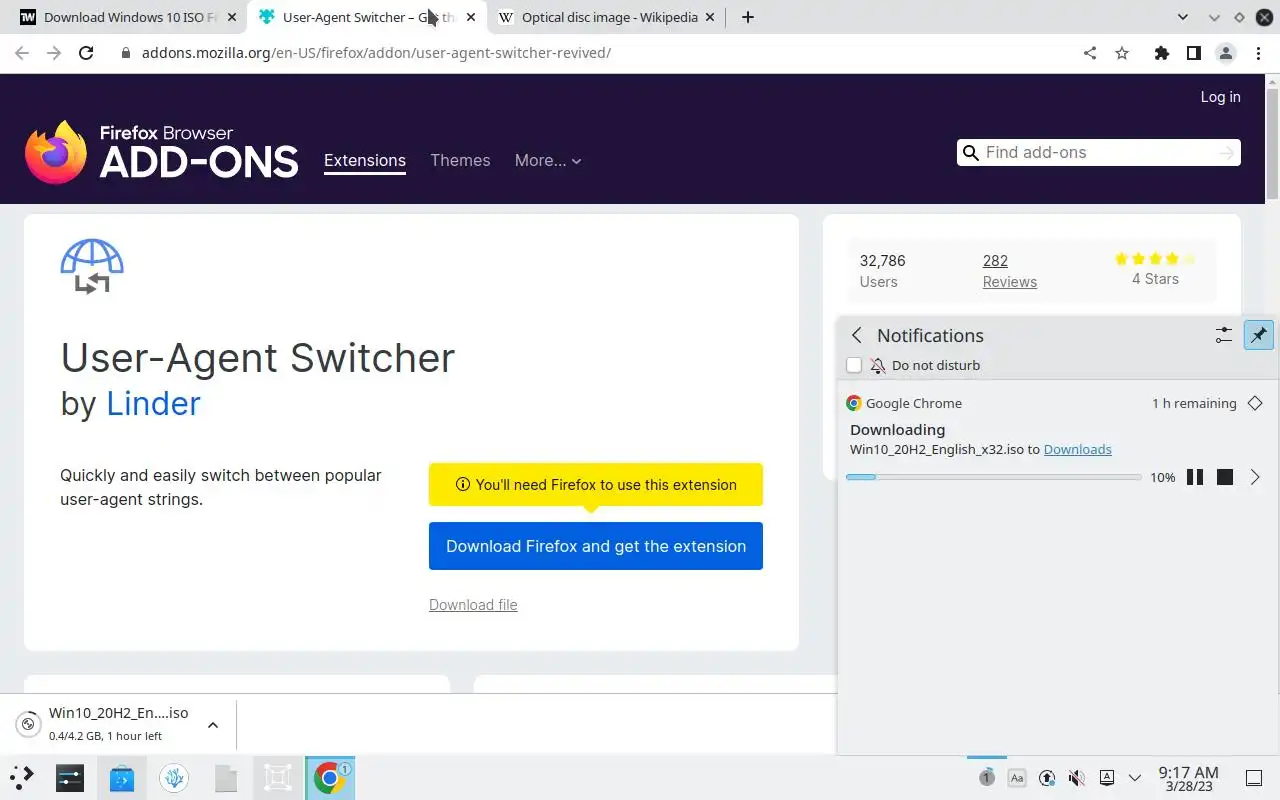Open the author link Linder

pos(153,403)
